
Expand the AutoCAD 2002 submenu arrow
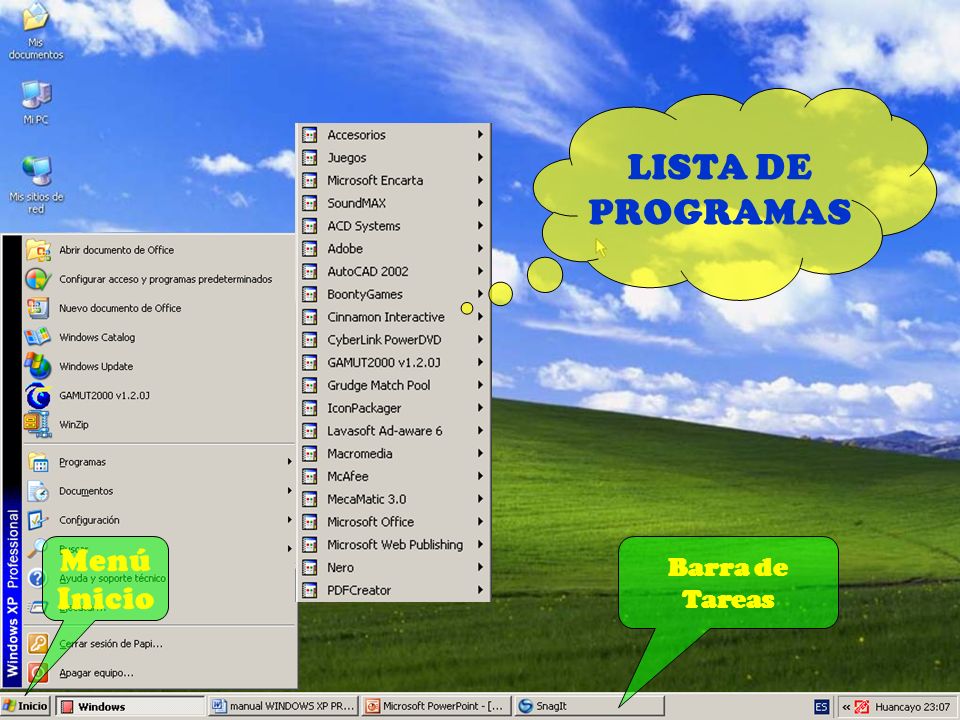[481, 271]
